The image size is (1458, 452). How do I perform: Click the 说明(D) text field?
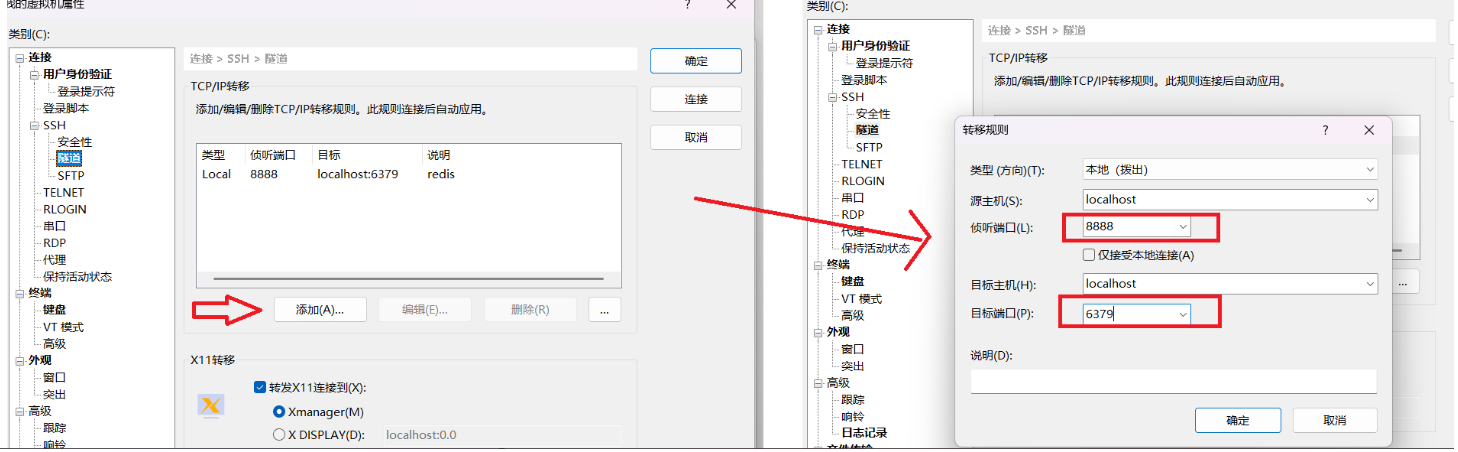coord(1174,381)
